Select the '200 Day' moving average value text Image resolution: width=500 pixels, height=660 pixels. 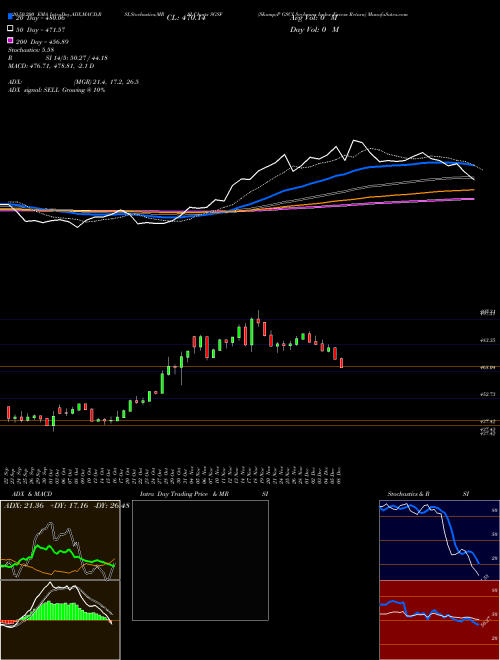click(42, 42)
